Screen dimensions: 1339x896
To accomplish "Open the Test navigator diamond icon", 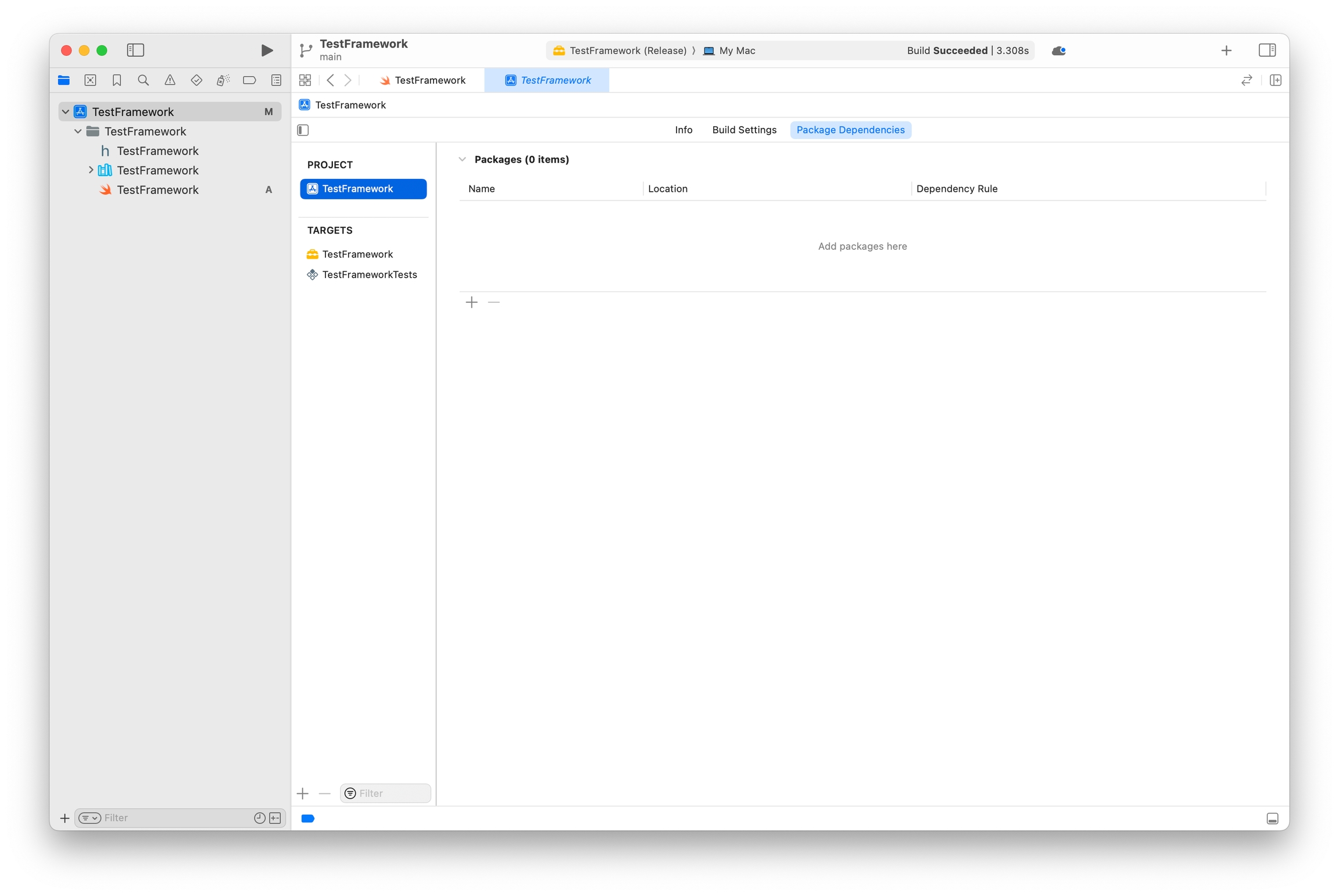I will [x=196, y=80].
